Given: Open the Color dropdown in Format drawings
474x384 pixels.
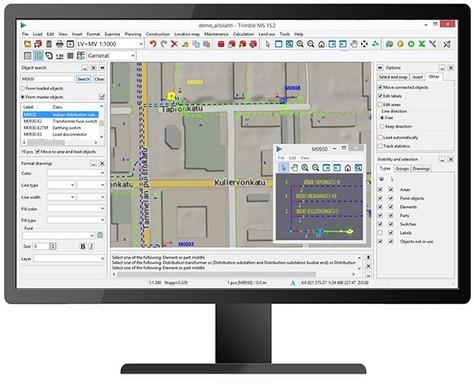Looking at the screenshot, I should pyautogui.click(x=76, y=173).
